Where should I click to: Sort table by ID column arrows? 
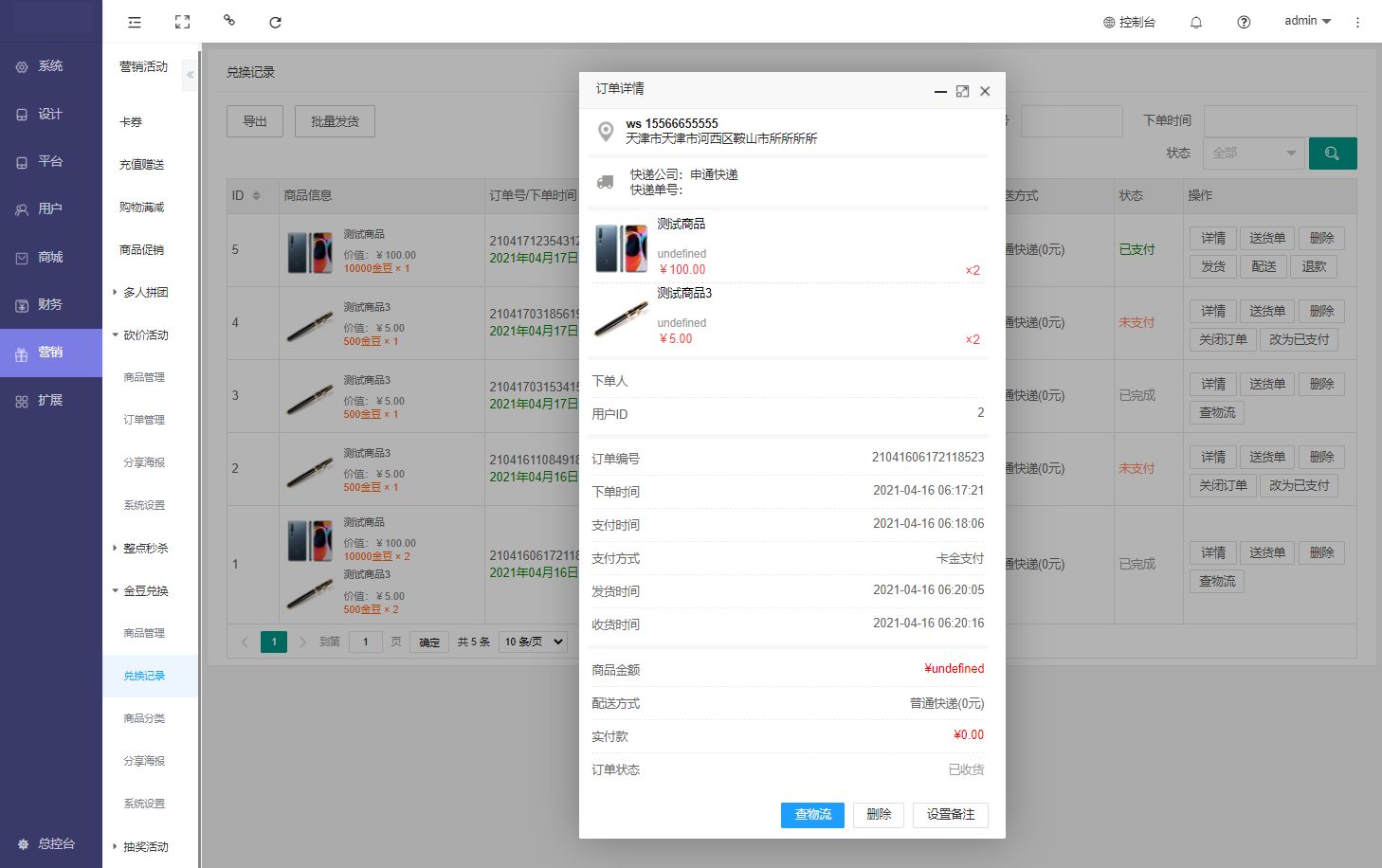(256, 195)
